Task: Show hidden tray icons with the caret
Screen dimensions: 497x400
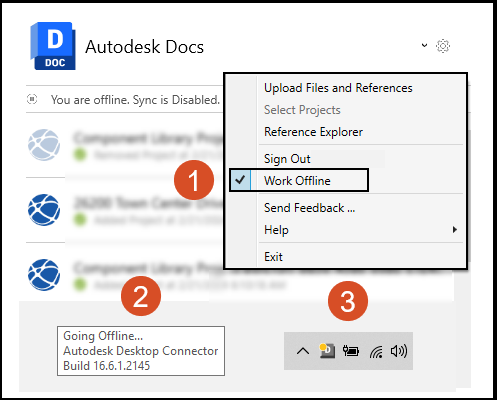Action: [x=303, y=351]
